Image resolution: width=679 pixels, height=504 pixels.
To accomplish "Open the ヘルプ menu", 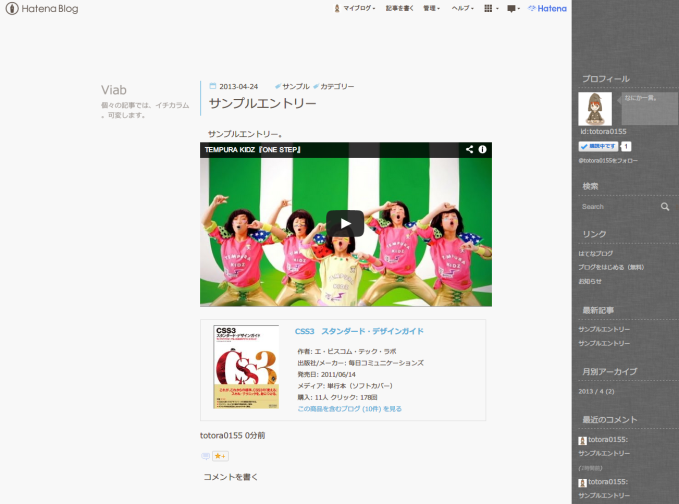I will [461, 8].
